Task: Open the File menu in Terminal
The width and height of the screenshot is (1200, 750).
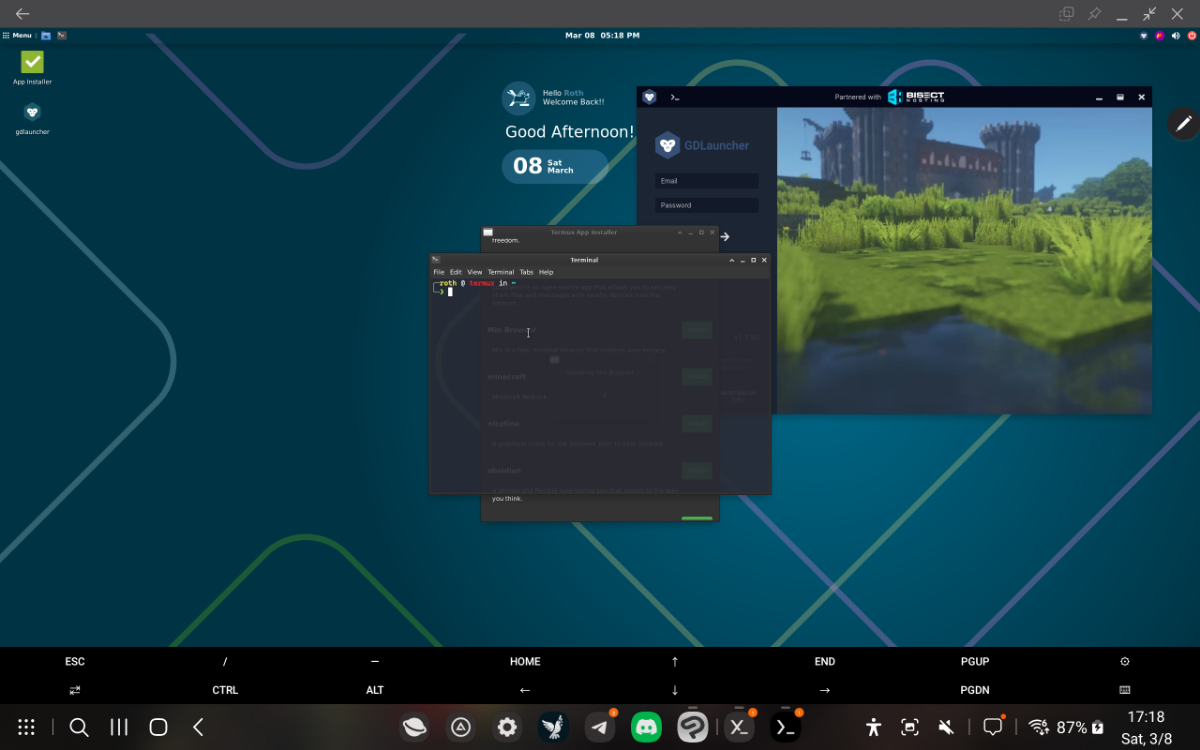Action: [x=439, y=272]
